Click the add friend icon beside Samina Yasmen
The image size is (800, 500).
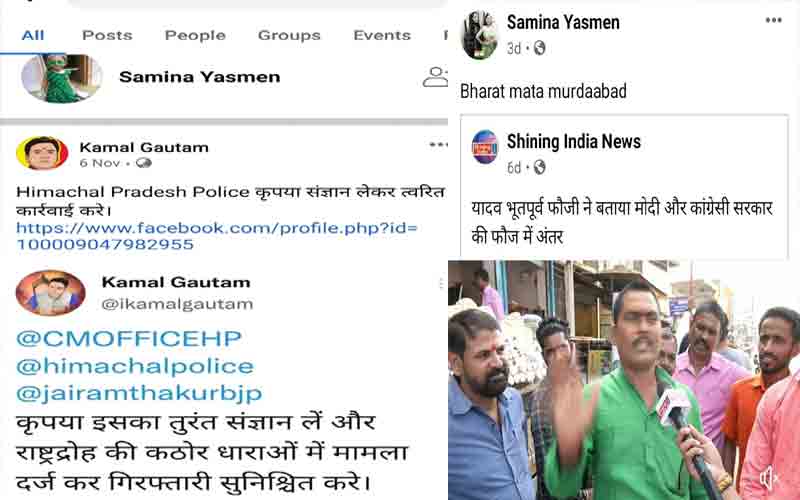point(436,77)
